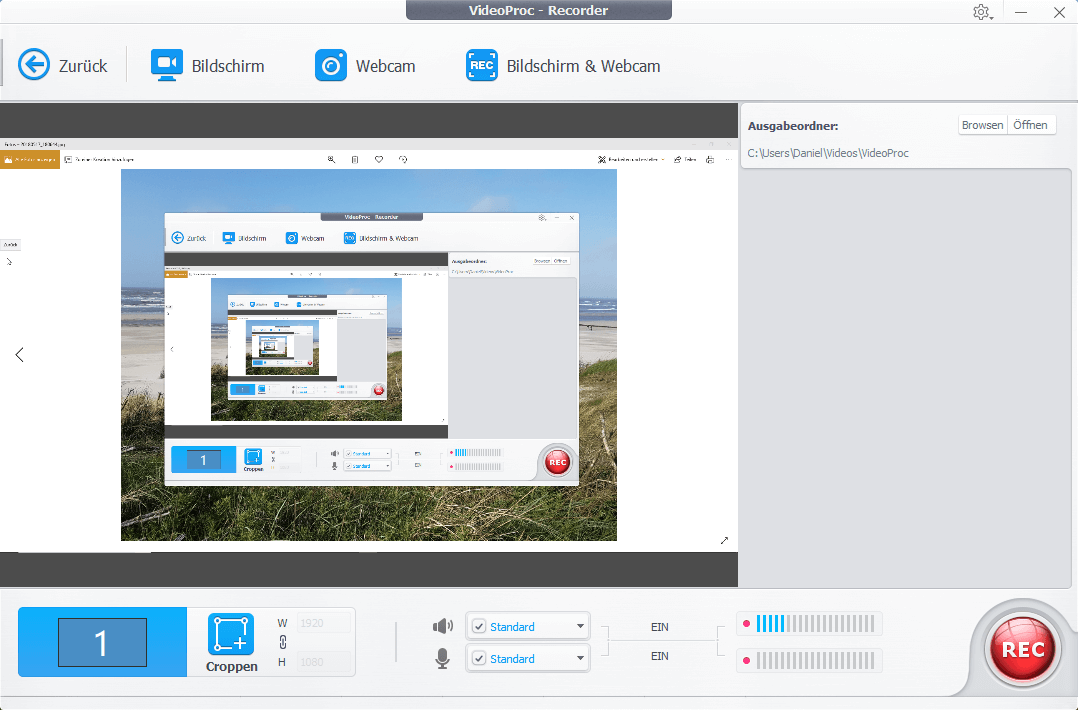Select the monitor 1 thumbnail
1078x710 pixels.
[102, 642]
